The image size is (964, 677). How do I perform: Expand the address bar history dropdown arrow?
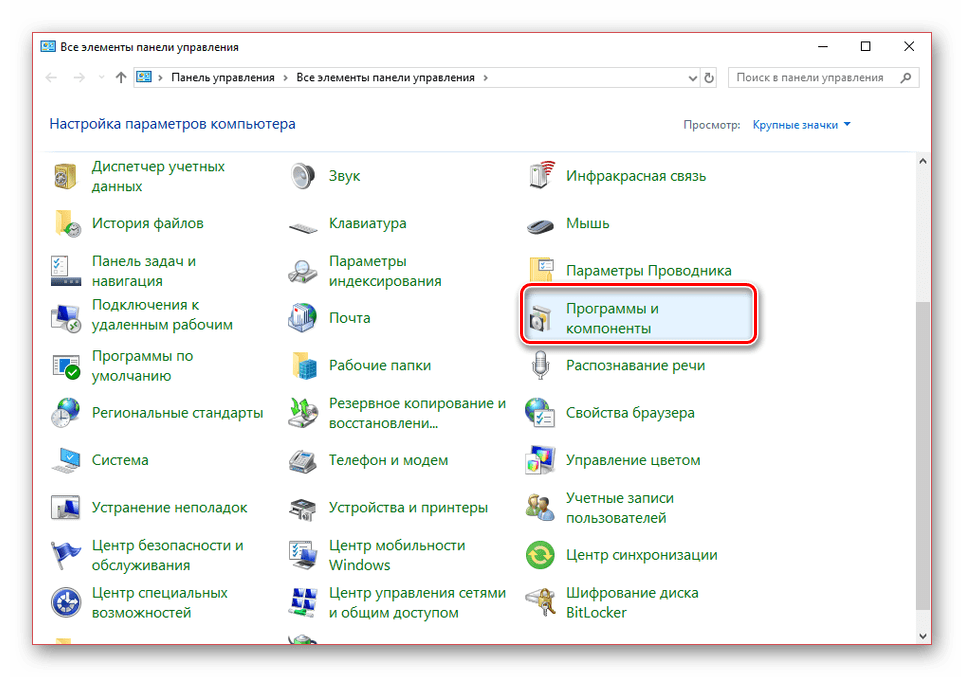pyautogui.click(x=692, y=78)
